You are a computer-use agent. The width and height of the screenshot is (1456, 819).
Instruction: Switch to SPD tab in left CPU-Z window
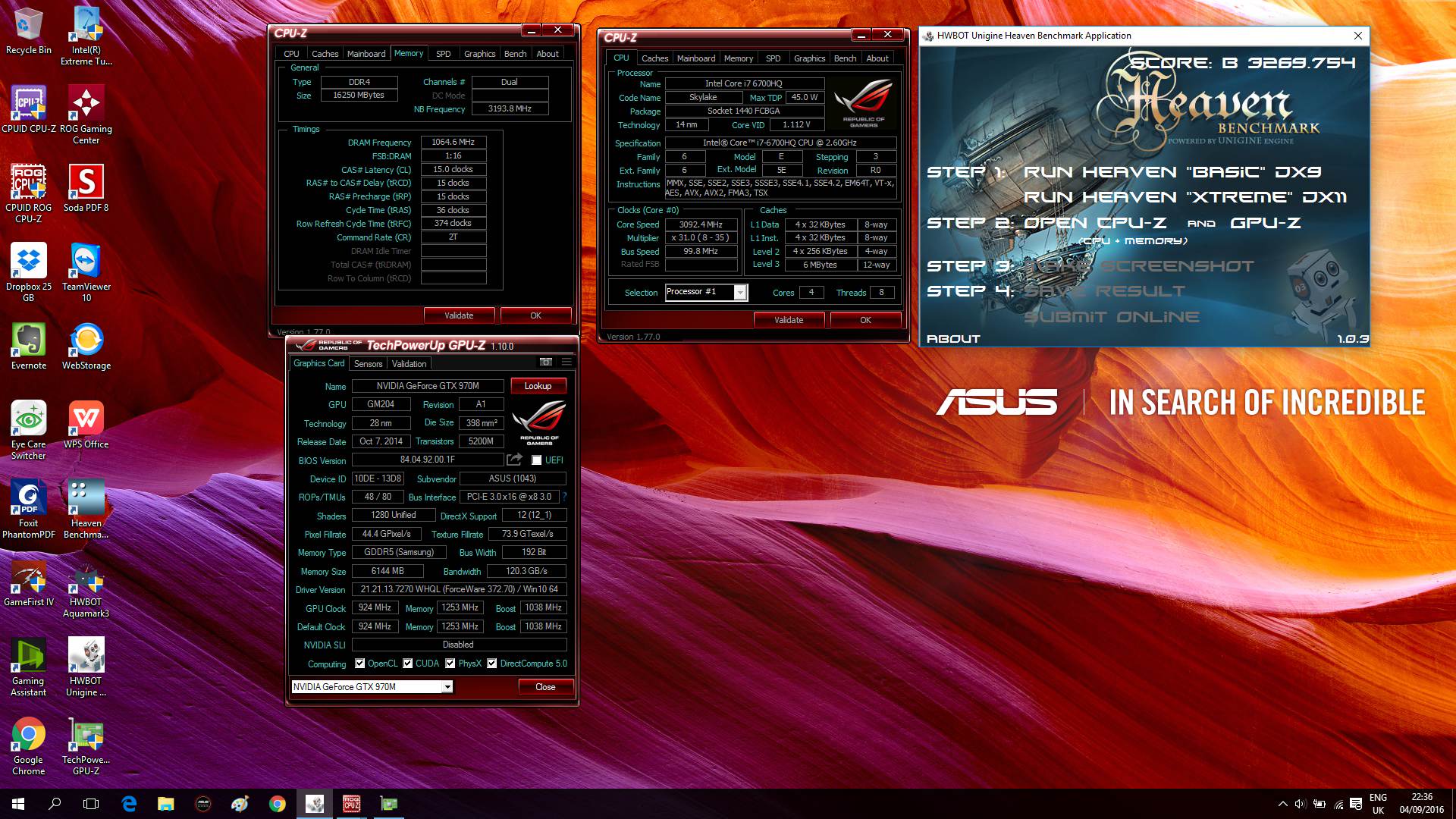pyautogui.click(x=444, y=54)
